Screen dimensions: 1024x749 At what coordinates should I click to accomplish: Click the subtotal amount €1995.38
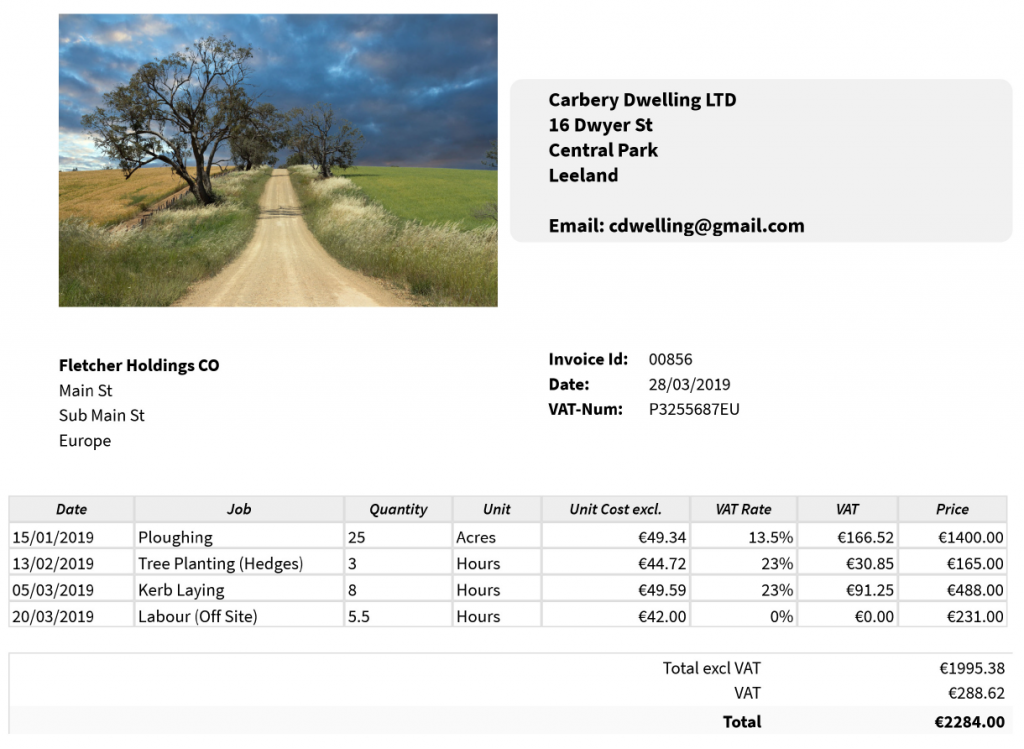click(x=972, y=668)
